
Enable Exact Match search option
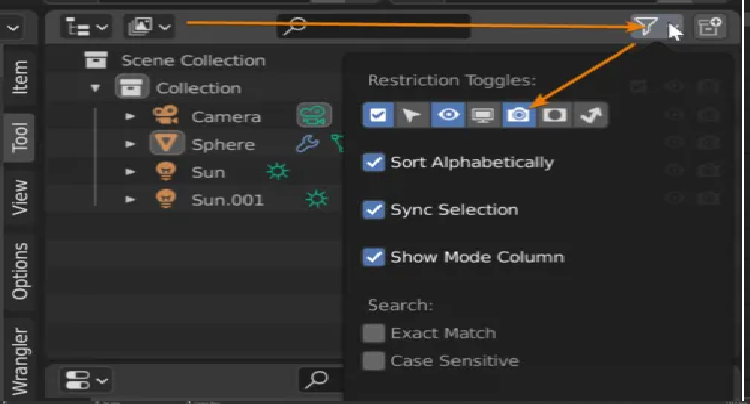click(x=375, y=333)
